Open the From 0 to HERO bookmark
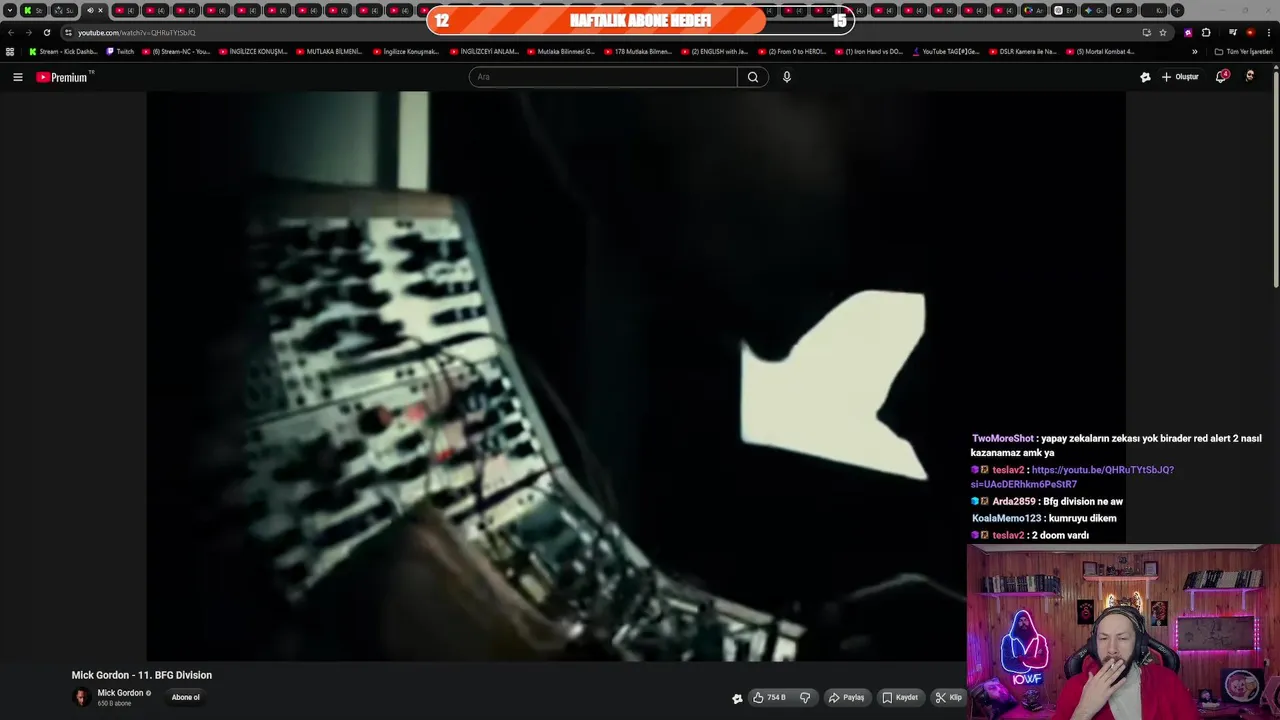 click(791, 51)
